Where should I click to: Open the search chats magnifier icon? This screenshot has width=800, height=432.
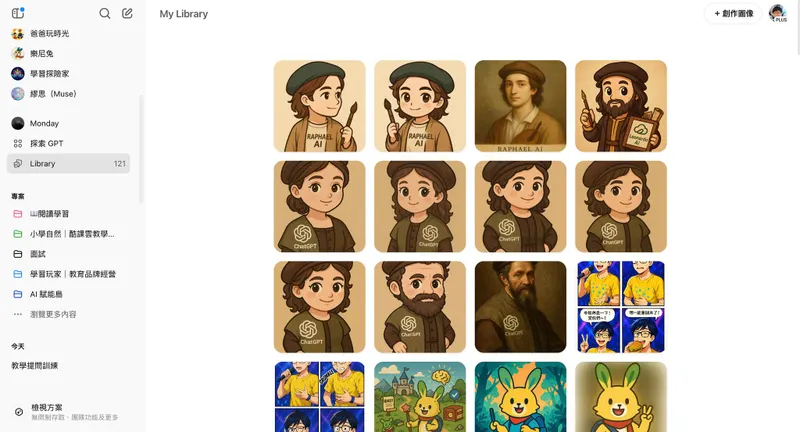tap(105, 13)
